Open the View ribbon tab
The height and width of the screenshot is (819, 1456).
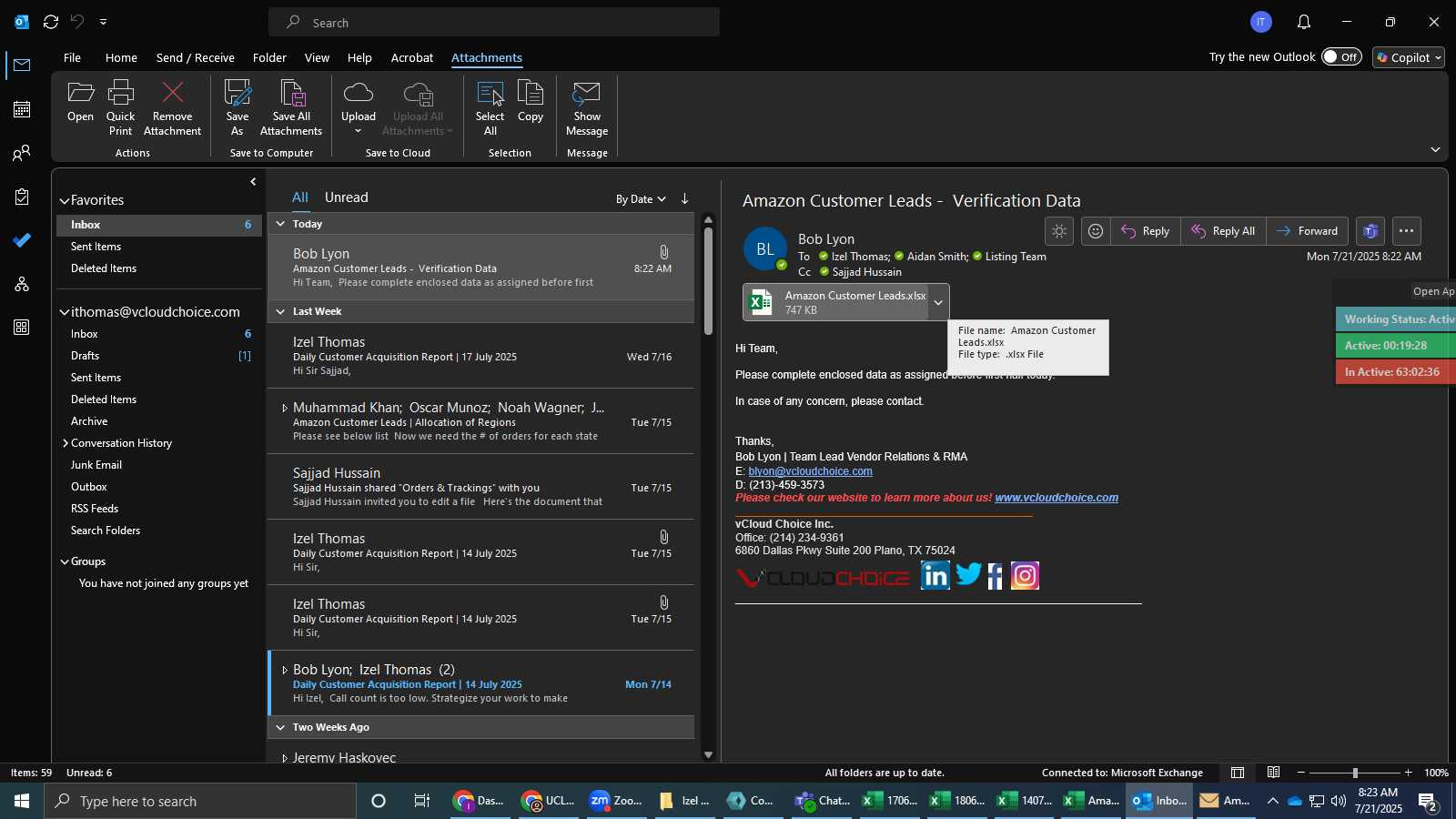[x=317, y=57]
